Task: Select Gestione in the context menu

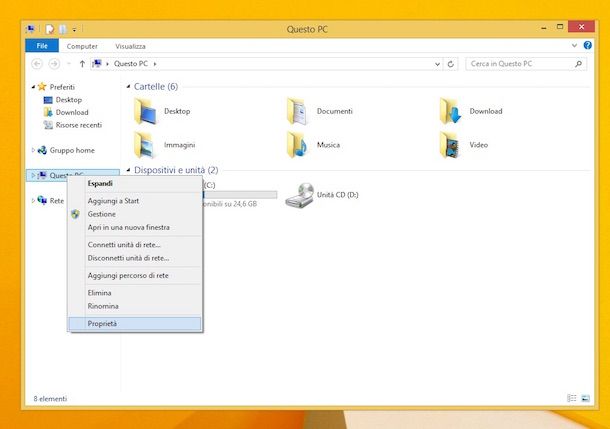Action: (101, 214)
